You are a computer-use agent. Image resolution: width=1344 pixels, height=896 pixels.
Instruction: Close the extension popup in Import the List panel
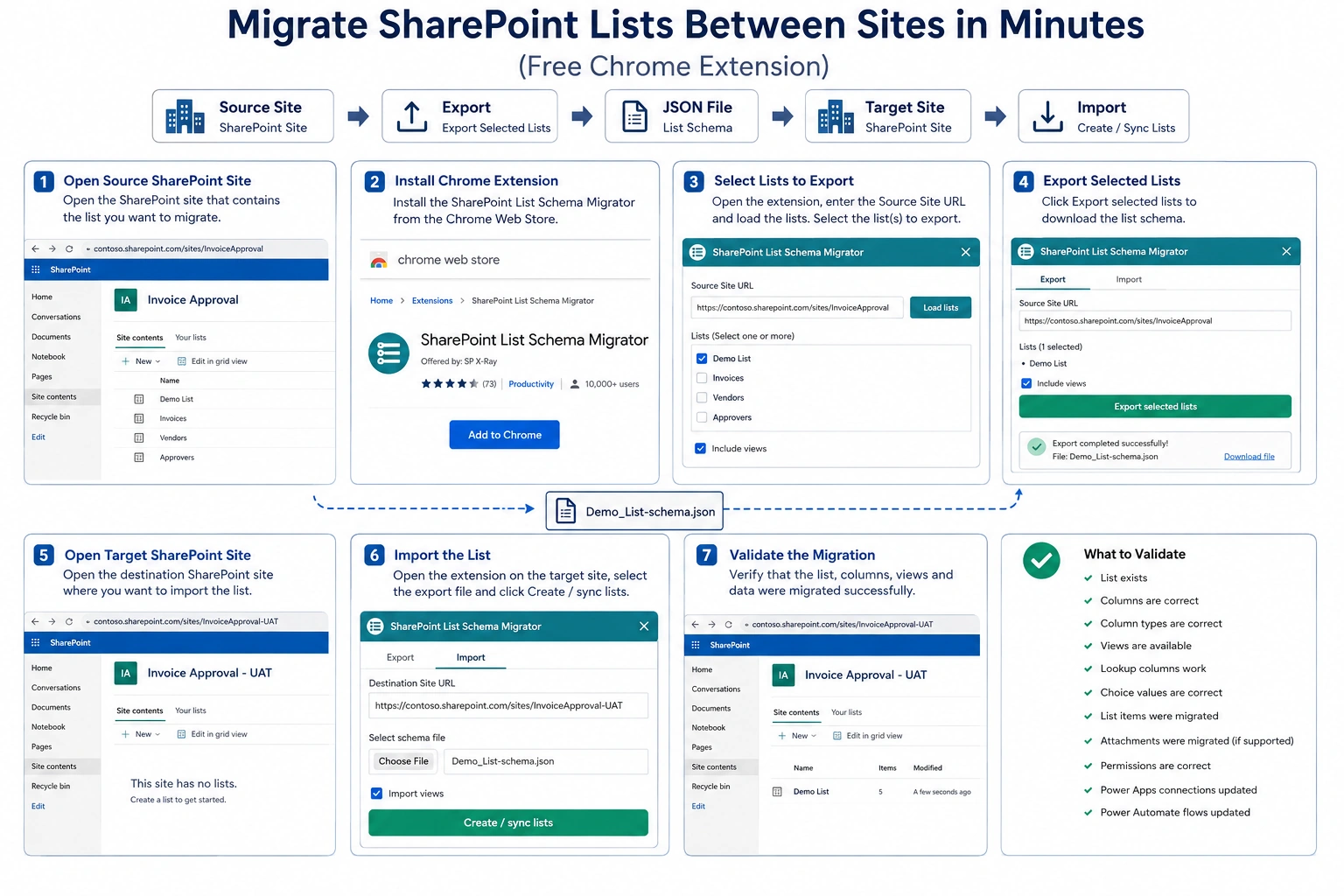644,626
